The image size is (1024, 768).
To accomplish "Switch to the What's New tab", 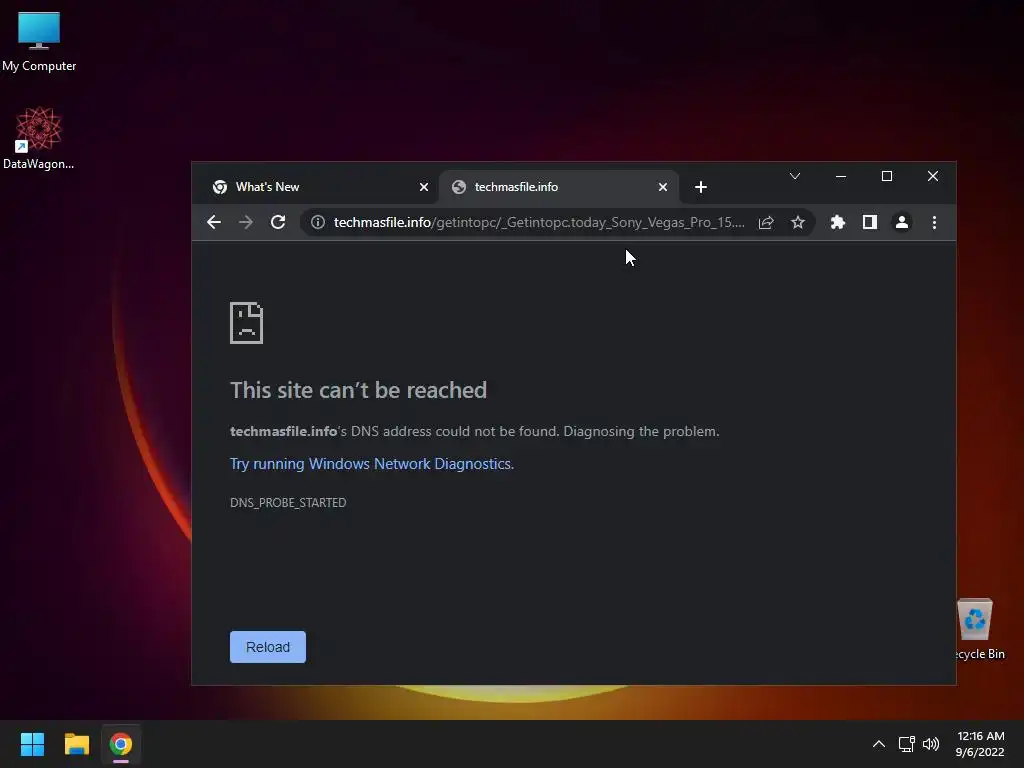I will tap(319, 187).
